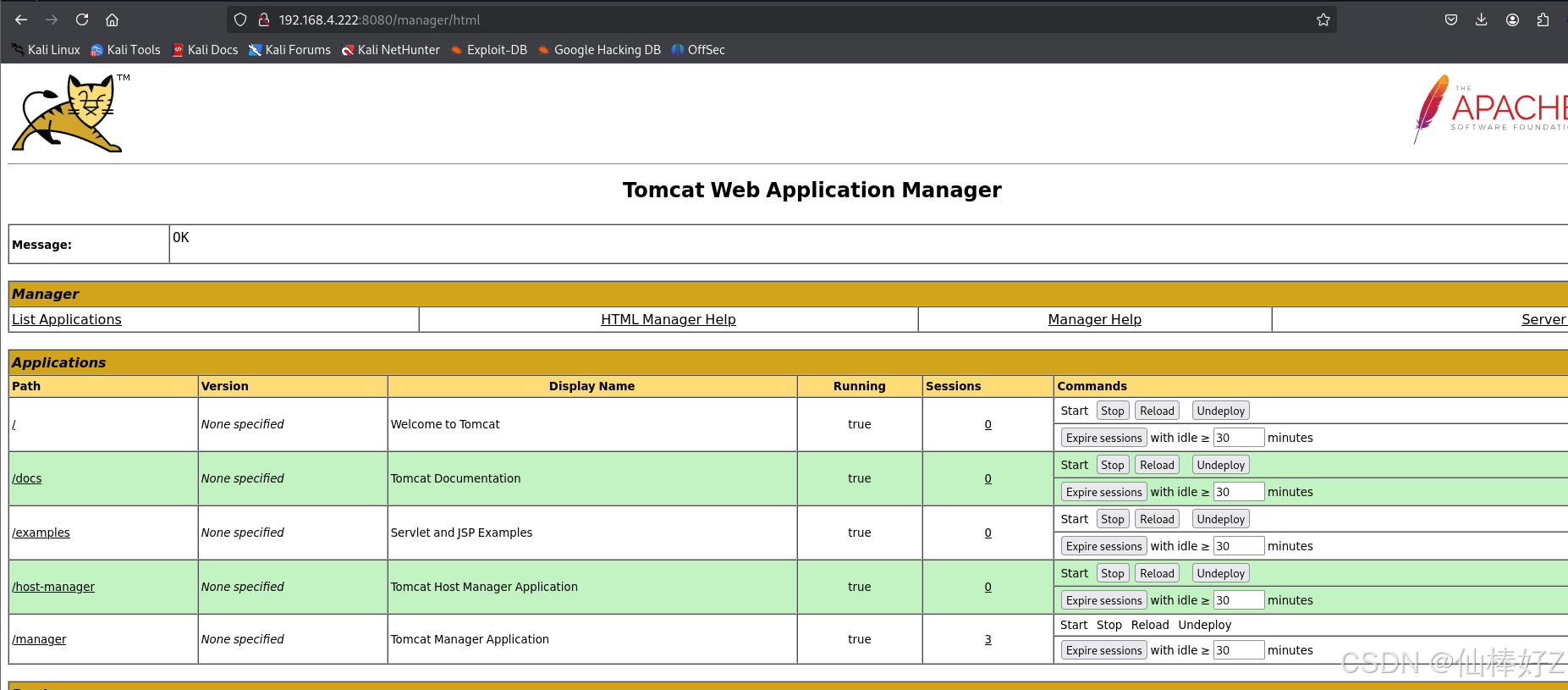Expire sessions for Tomcat Documentation
Viewport: 1568px width, 690px height.
pos(1104,492)
